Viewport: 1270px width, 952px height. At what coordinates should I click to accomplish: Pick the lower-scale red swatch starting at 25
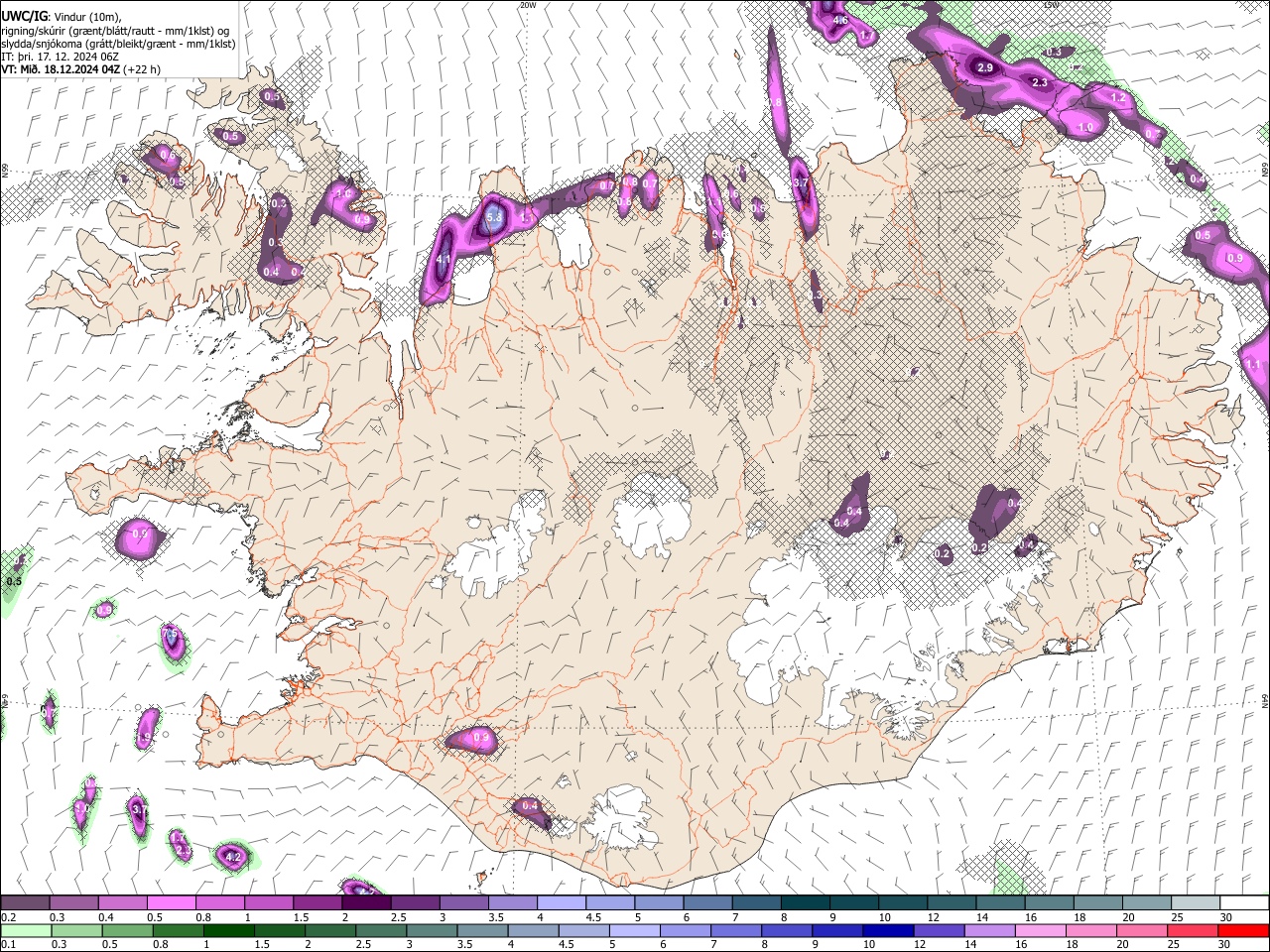[x=1194, y=930]
